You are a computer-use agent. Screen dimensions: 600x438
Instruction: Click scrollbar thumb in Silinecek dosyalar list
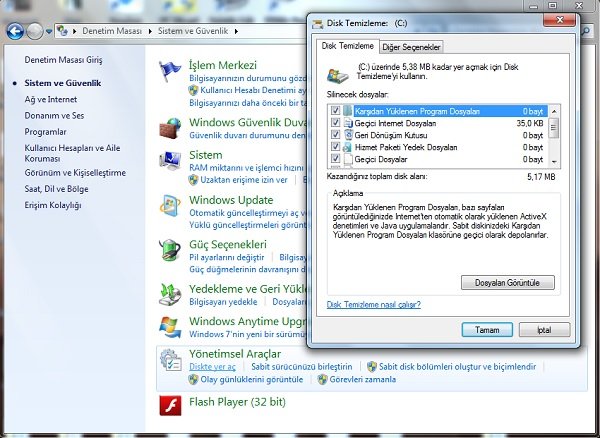point(554,128)
